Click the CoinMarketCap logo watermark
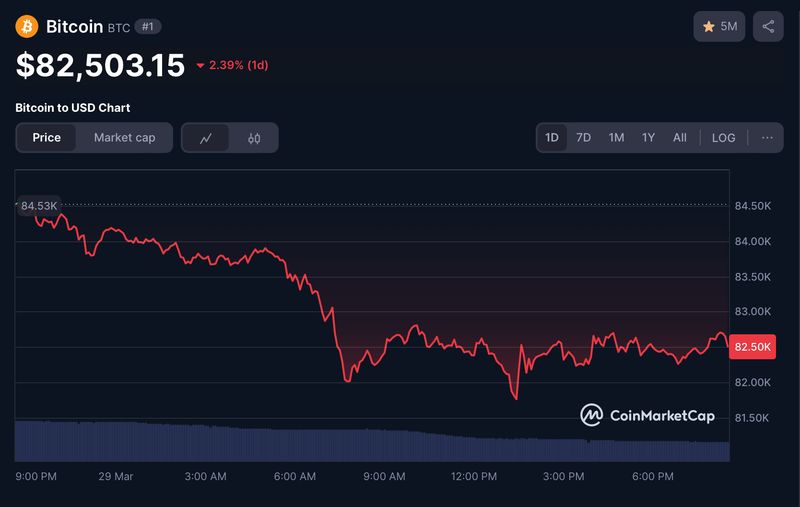Screen dimensions: 800x507 click(647, 415)
